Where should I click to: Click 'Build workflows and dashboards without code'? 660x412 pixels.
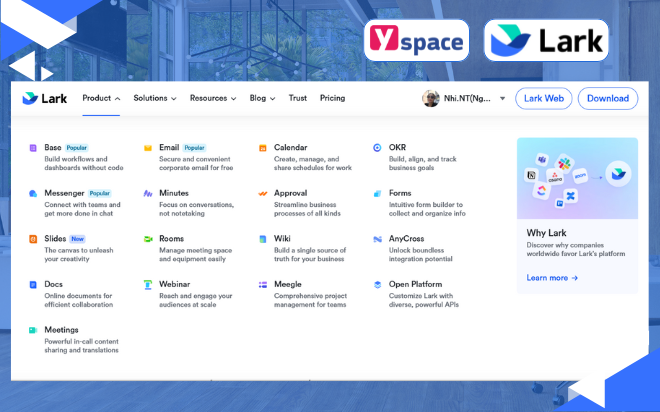pos(84,163)
